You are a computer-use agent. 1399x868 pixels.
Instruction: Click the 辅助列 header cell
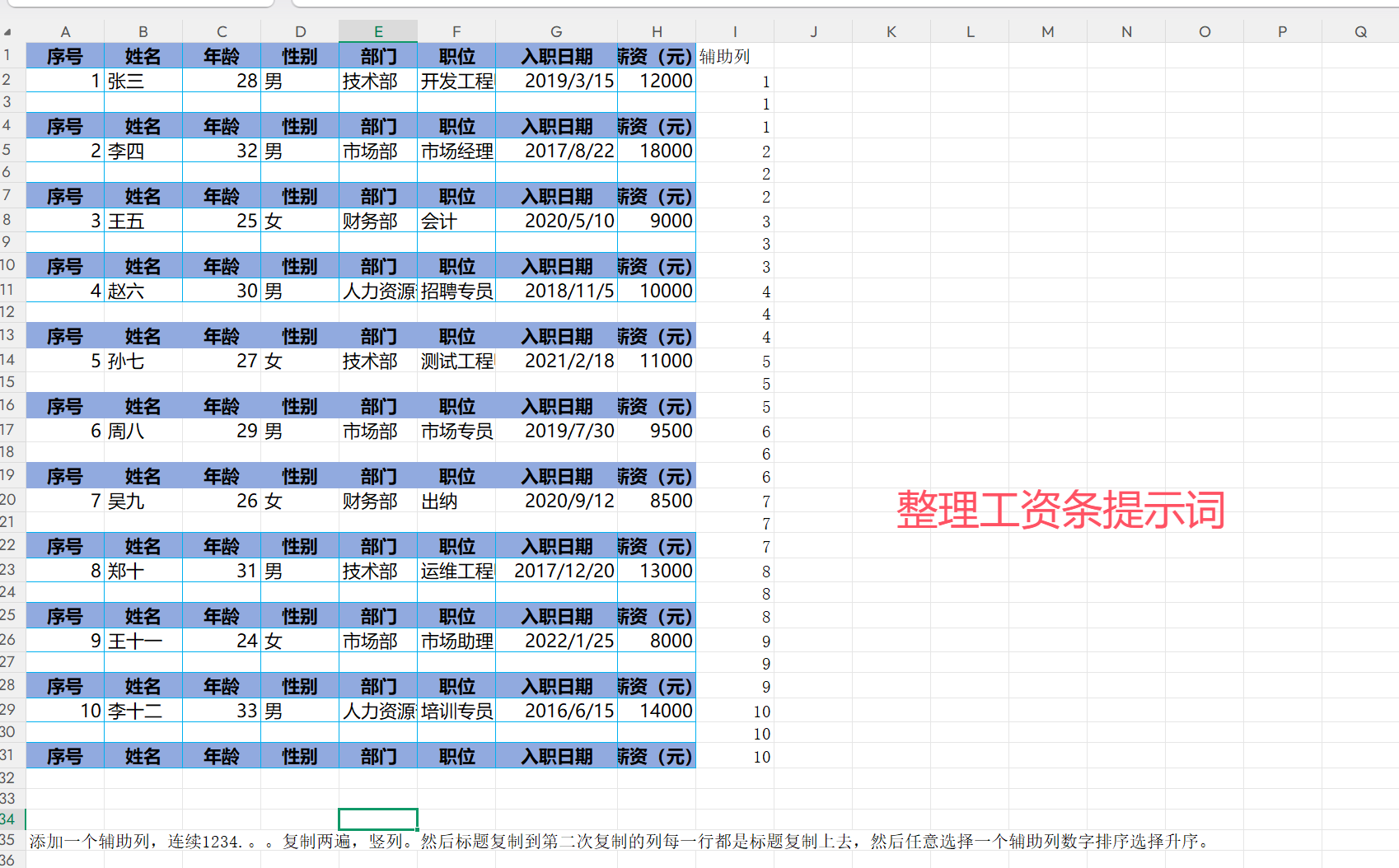tap(735, 56)
